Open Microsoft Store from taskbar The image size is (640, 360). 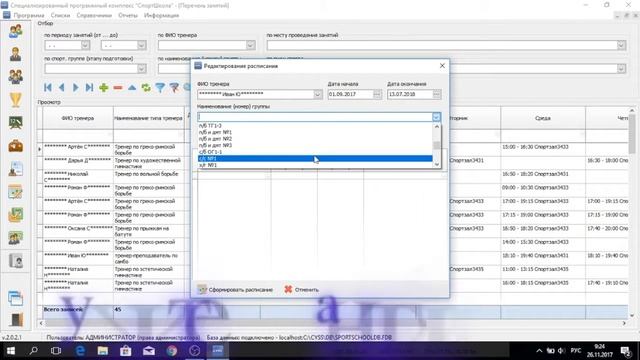click(x=126, y=350)
